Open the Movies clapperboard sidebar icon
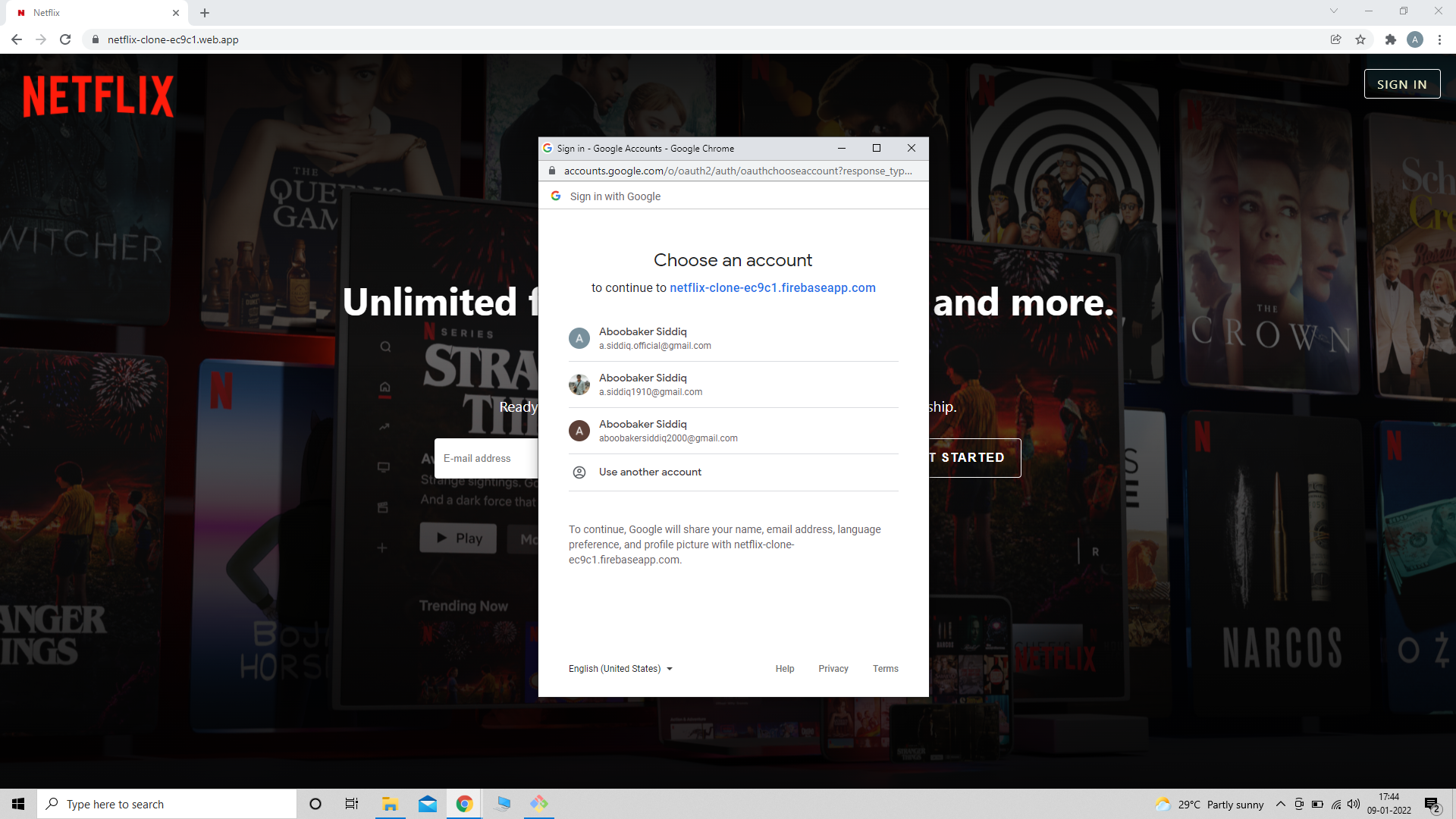This screenshot has width=1456, height=819. [384, 508]
